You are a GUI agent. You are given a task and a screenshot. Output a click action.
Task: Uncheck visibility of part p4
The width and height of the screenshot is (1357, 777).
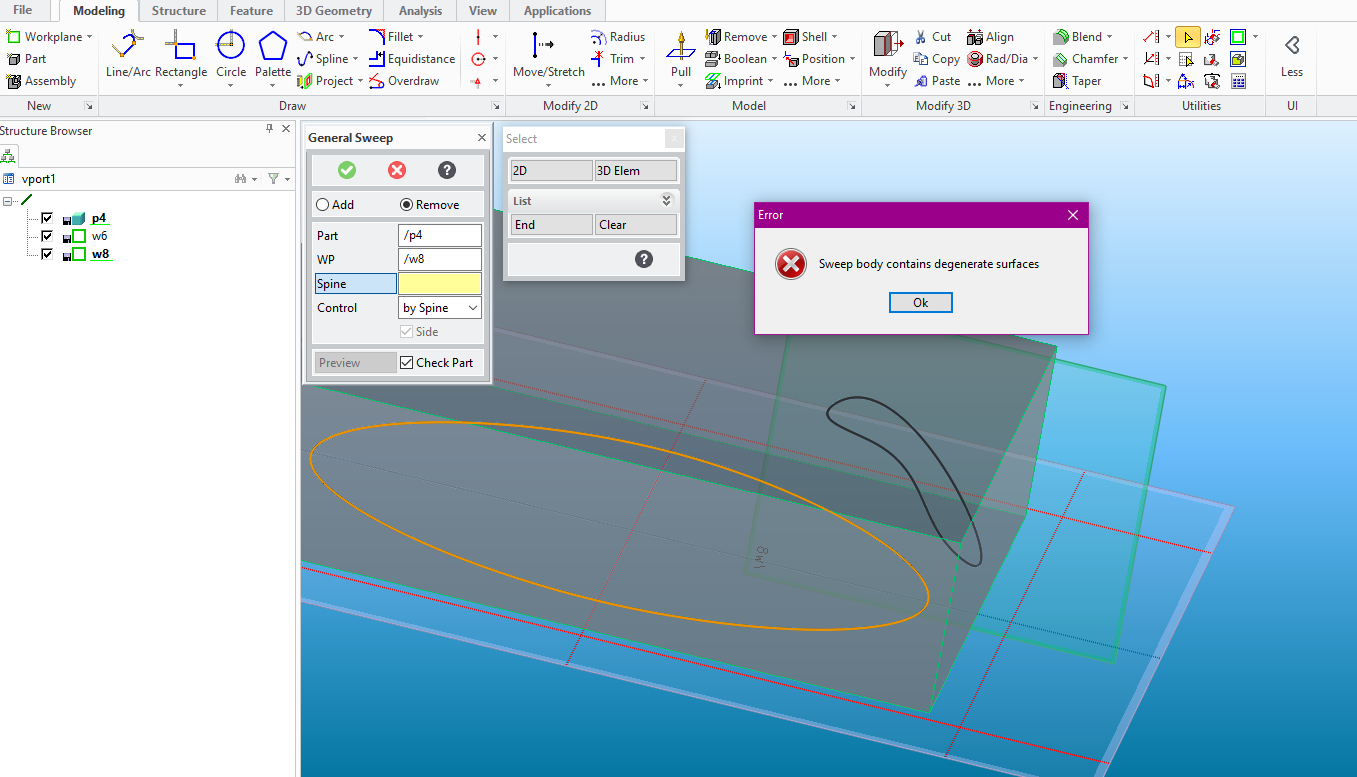tap(46, 218)
